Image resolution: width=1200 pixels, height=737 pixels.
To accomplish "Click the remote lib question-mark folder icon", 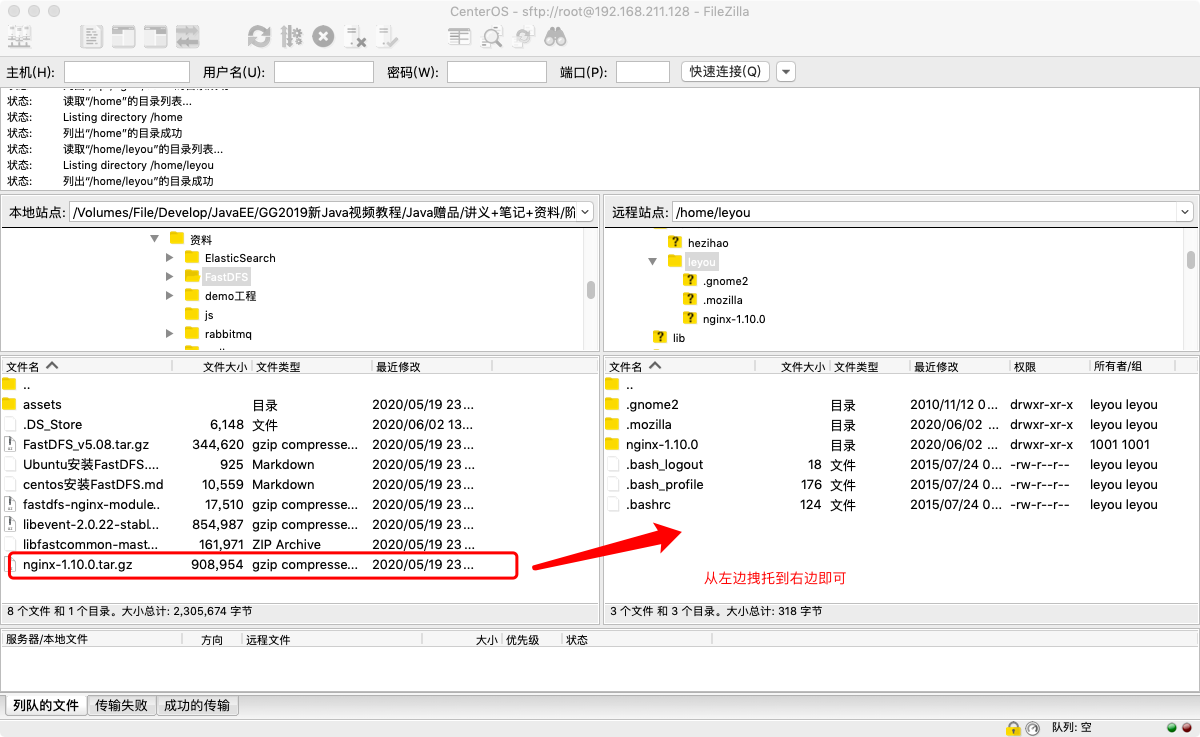I will (x=659, y=337).
